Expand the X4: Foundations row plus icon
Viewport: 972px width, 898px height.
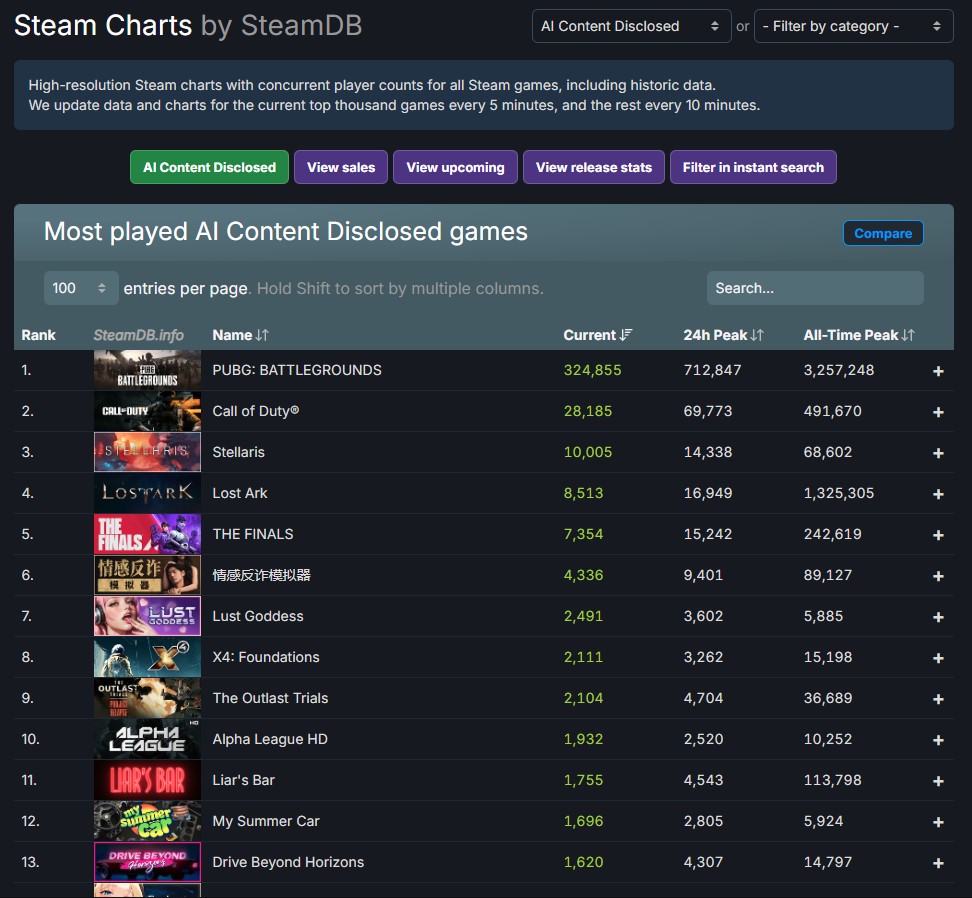point(938,658)
